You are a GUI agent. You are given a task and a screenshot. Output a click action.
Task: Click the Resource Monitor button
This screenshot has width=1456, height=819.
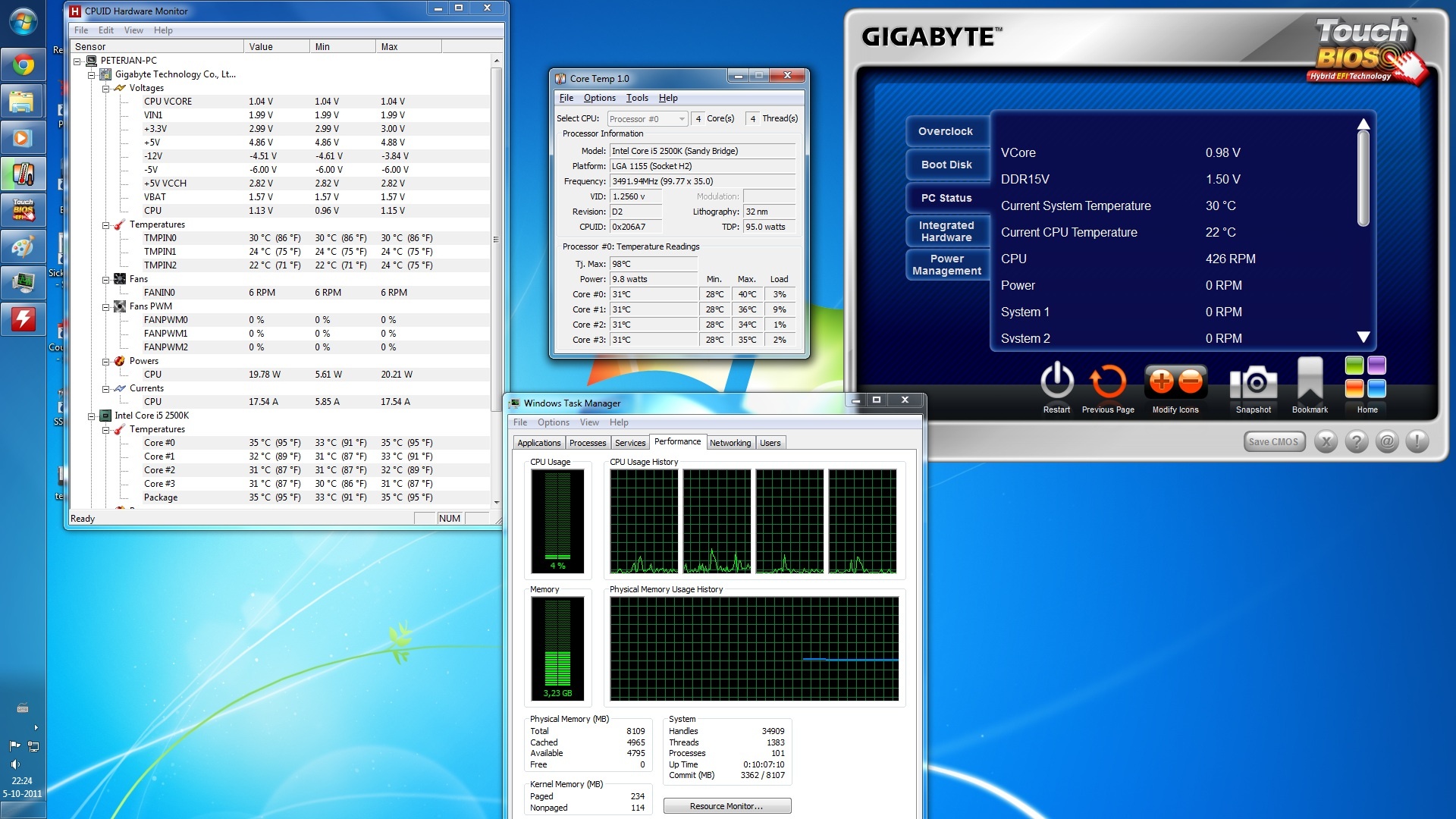click(726, 806)
